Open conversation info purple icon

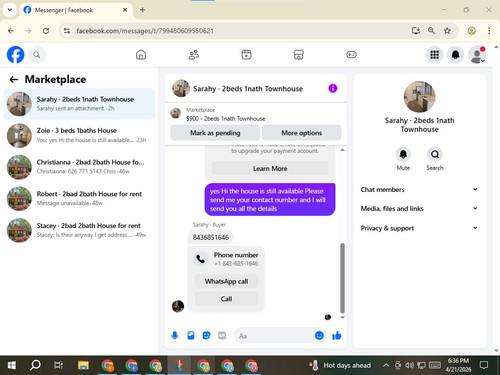pos(333,88)
